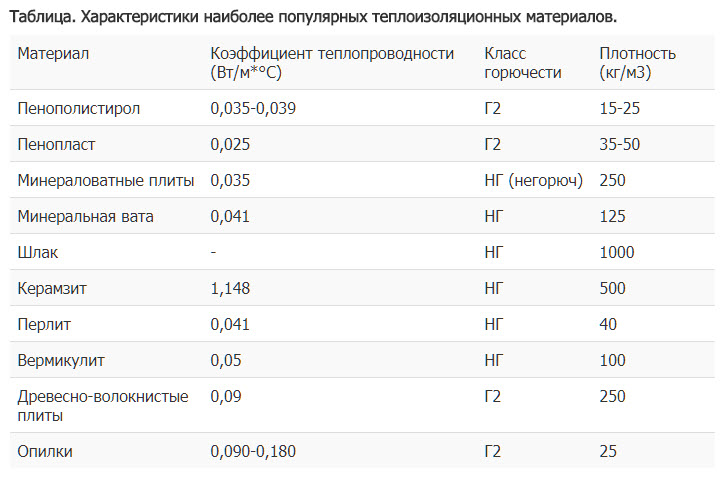Select the 'Материал' column header

[53, 53]
